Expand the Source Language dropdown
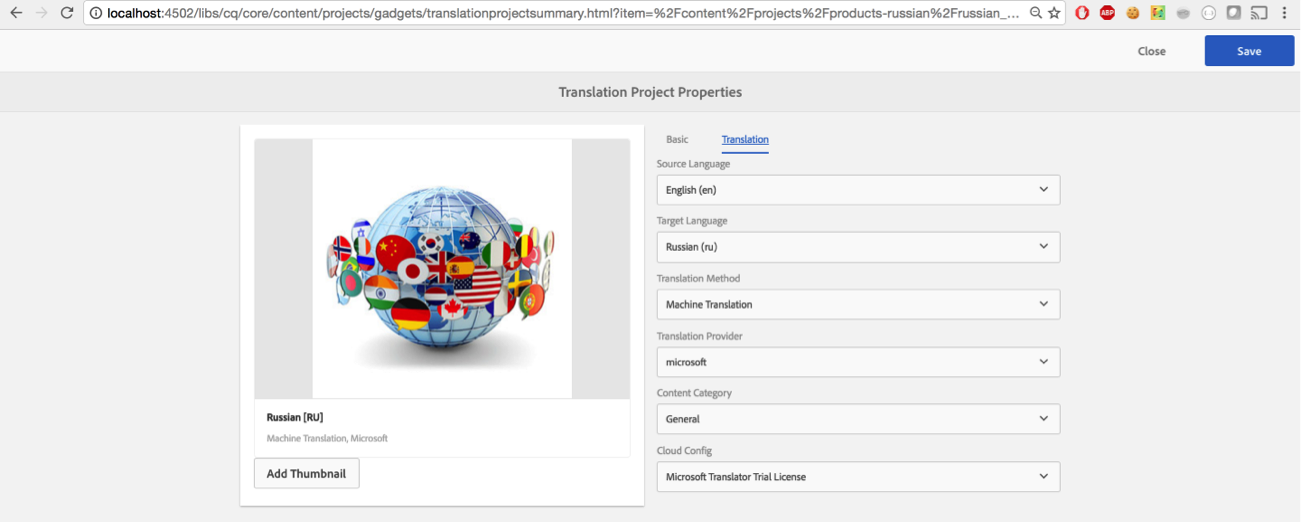This screenshot has height=523, width=1301. [x=857, y=190]
